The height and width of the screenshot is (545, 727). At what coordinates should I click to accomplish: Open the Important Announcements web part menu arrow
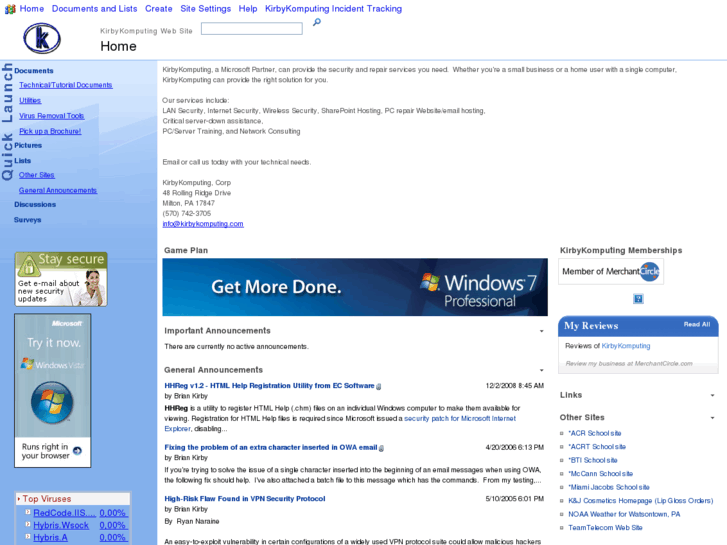[541, 331]
